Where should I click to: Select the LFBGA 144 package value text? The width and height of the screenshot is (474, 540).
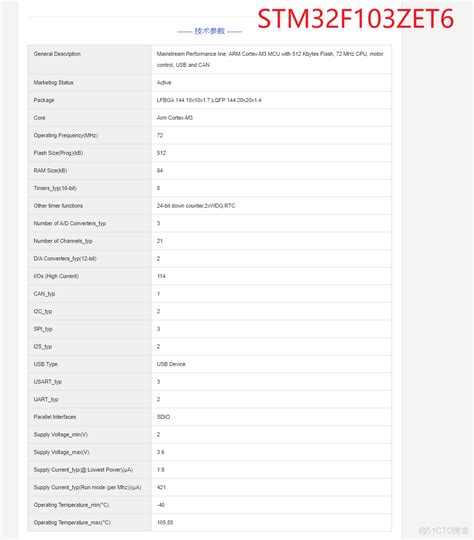pos(209,100)
